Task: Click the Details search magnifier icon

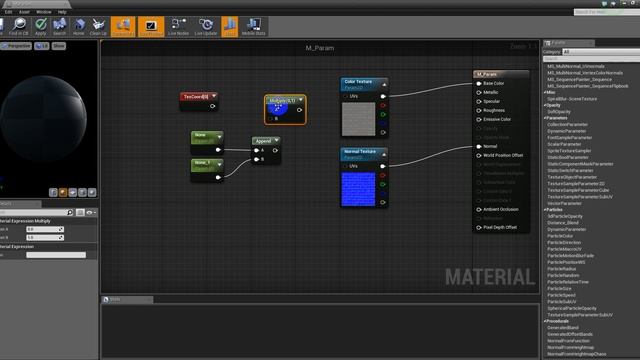Action: coord(70,212)
